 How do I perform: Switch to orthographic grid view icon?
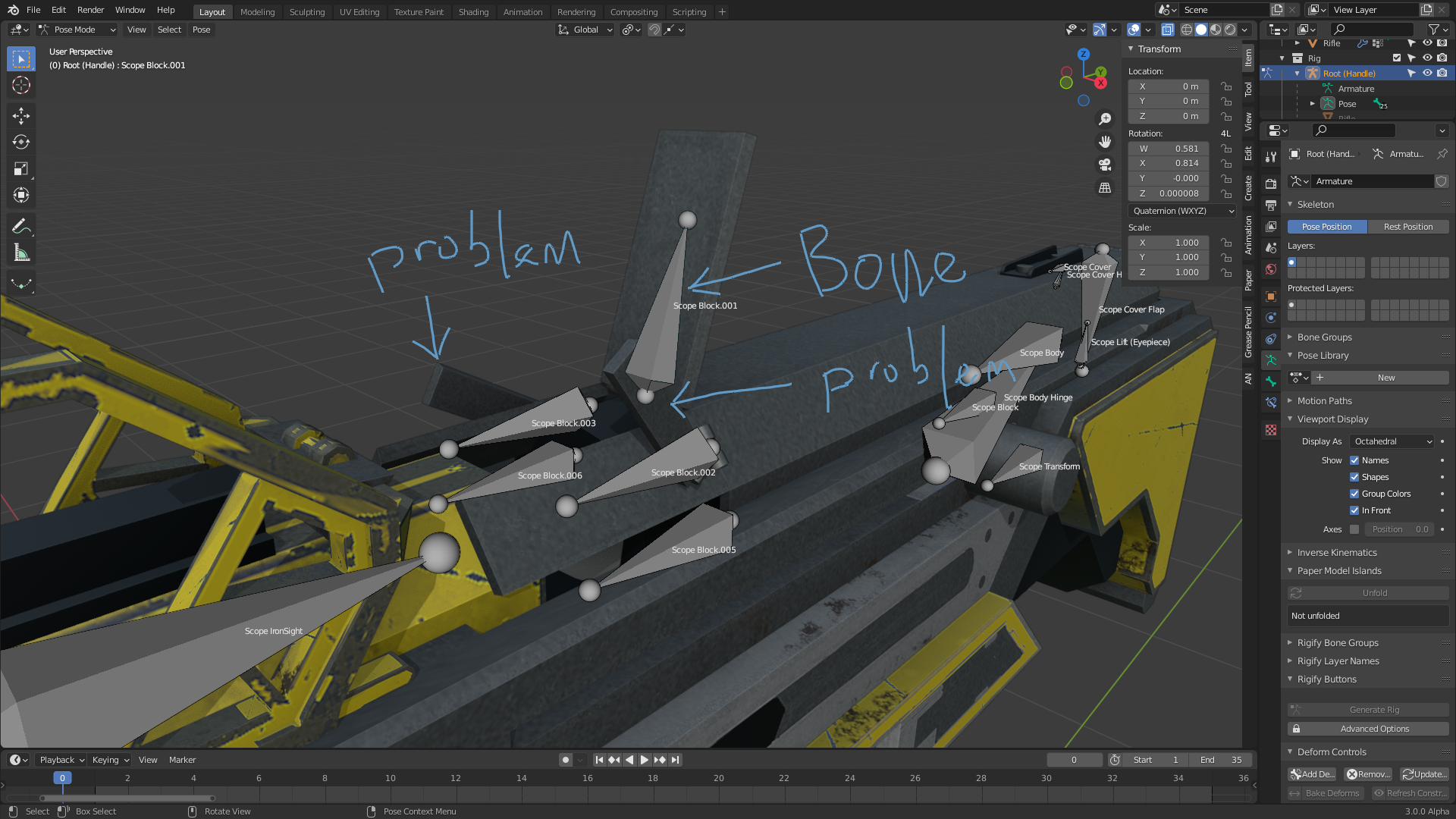click(x=1105, y=187)
